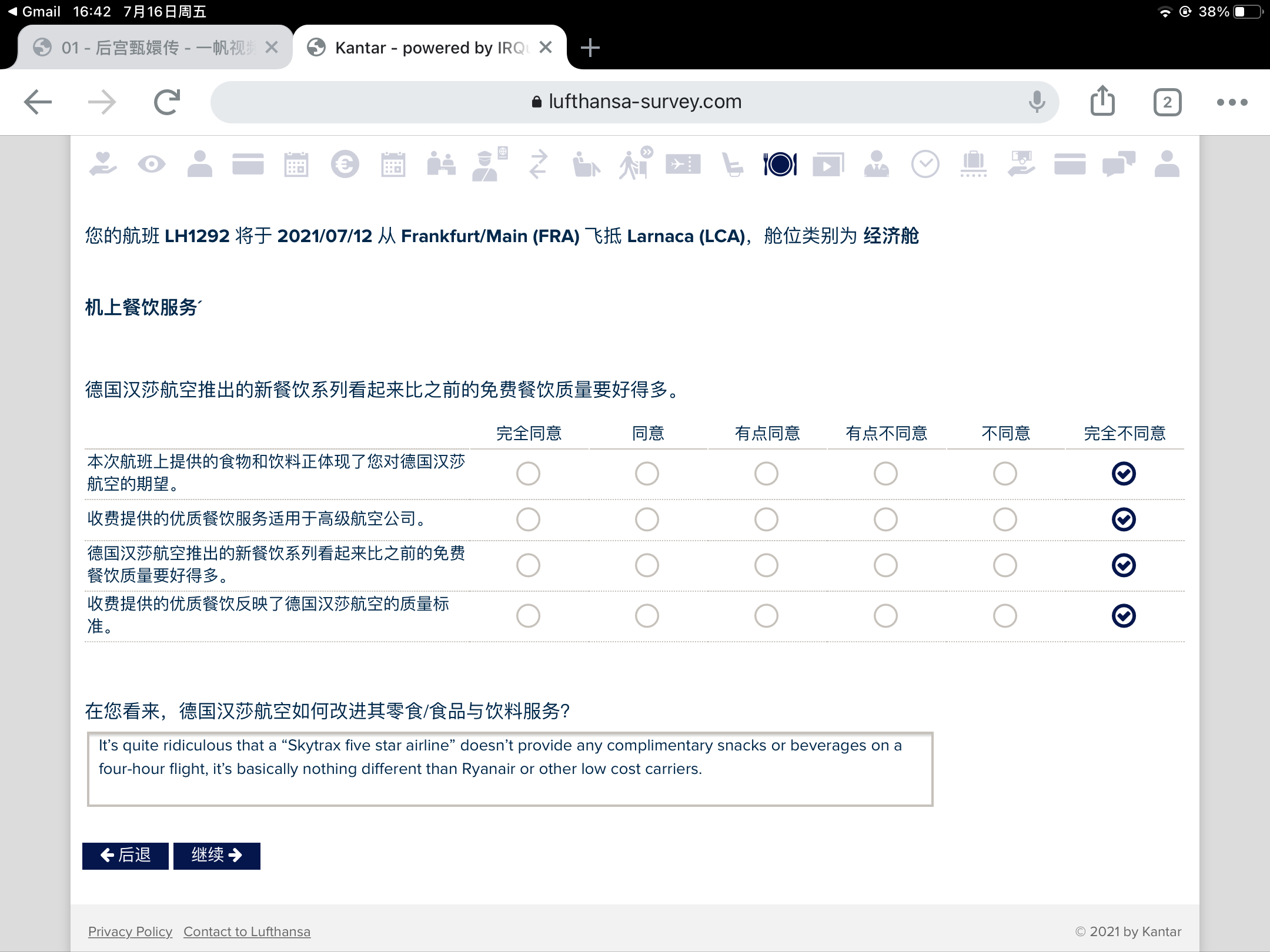Click the boarding pass ticket icon
The image size is (1270, 952).
pos(683,164)
